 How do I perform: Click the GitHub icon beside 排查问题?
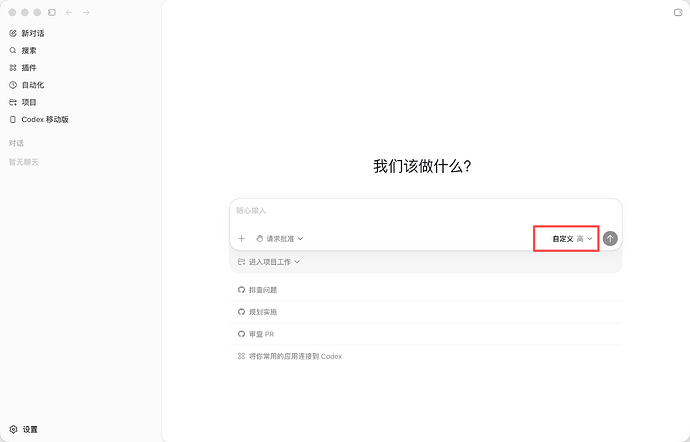tap(241, 290)
